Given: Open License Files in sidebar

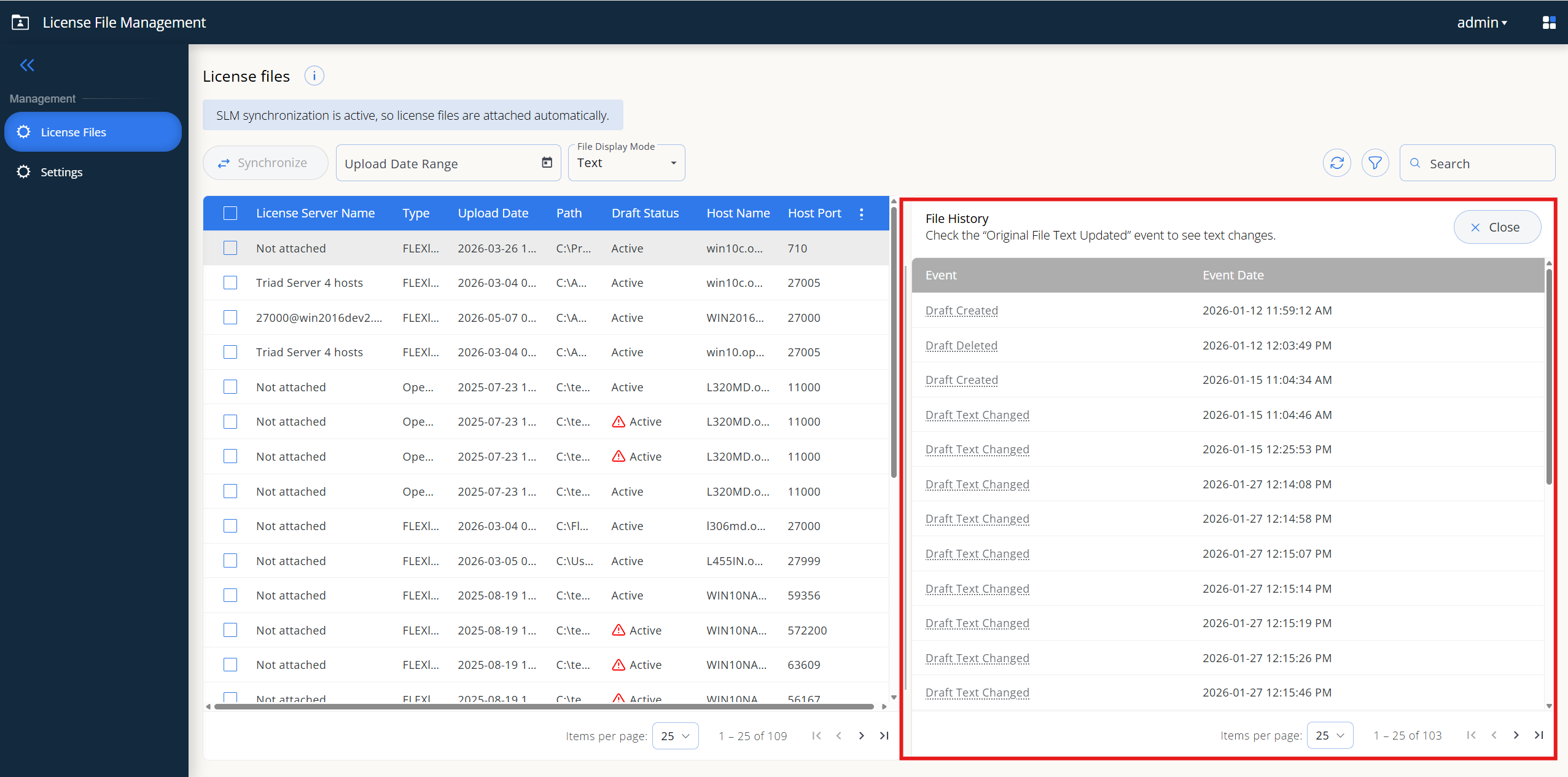Looking at the screenshot, I should click(x=93, y=132).
